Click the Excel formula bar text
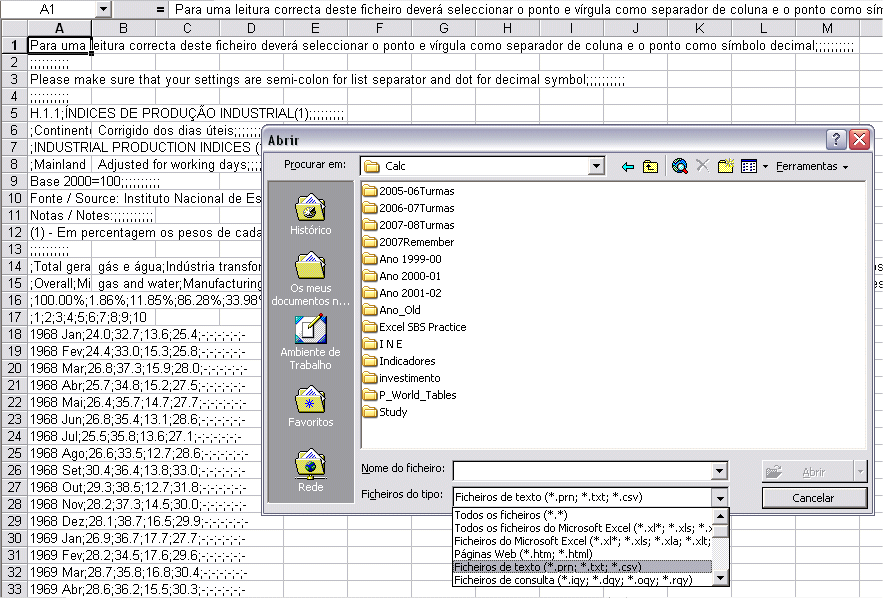The image size is (883, 598). coord(527,9)
